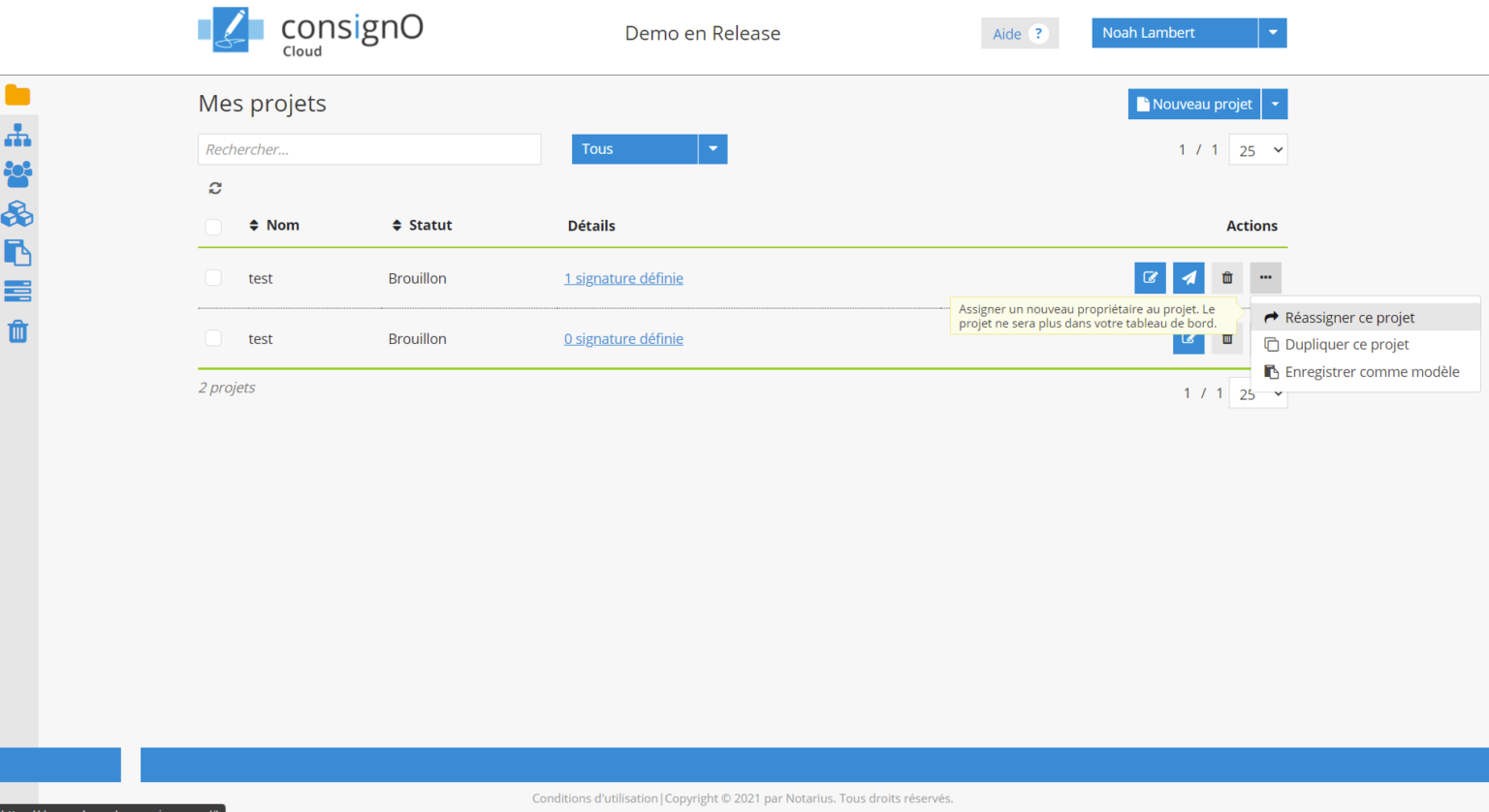Click the stacked cubes sidebar icon
Viewport: 1489px width, 812px height.
tap(17, 214)
